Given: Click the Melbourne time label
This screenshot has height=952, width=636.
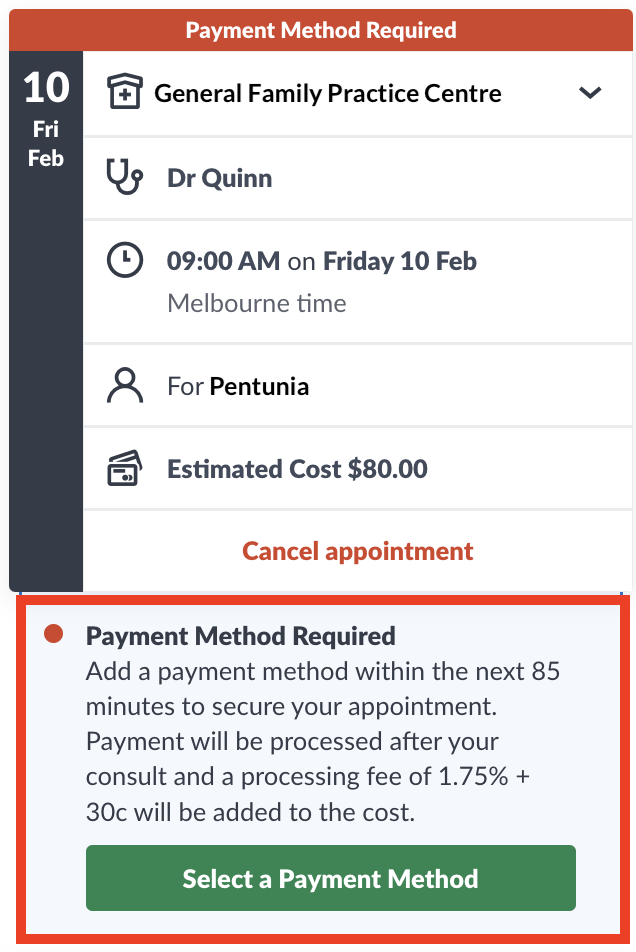Looking at the screenshot, I should tap(257, 303).
